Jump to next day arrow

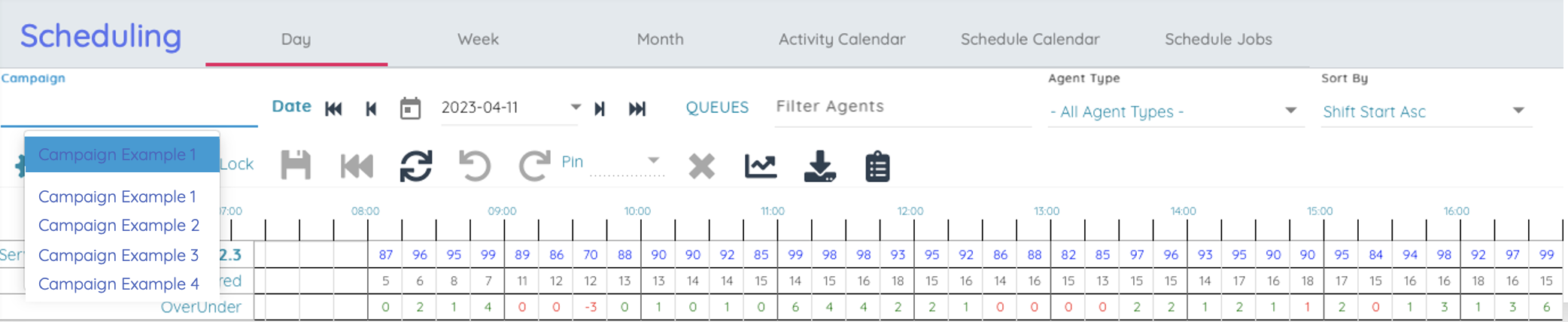click(x=600, y=109)
